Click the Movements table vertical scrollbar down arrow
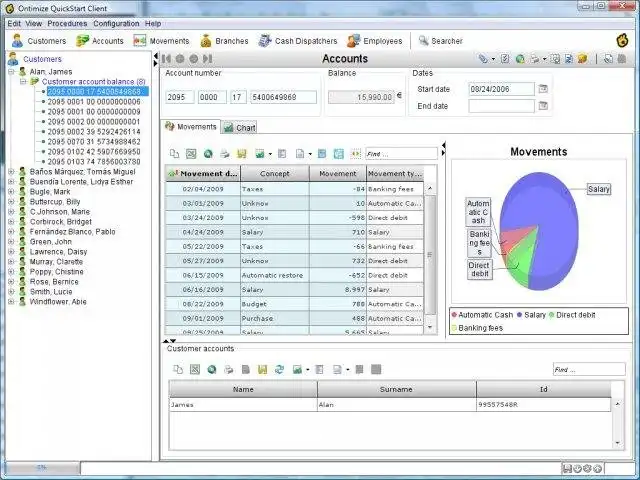This screenshot has height=480, width=640. pyautogui.click(x=430, y=327)
